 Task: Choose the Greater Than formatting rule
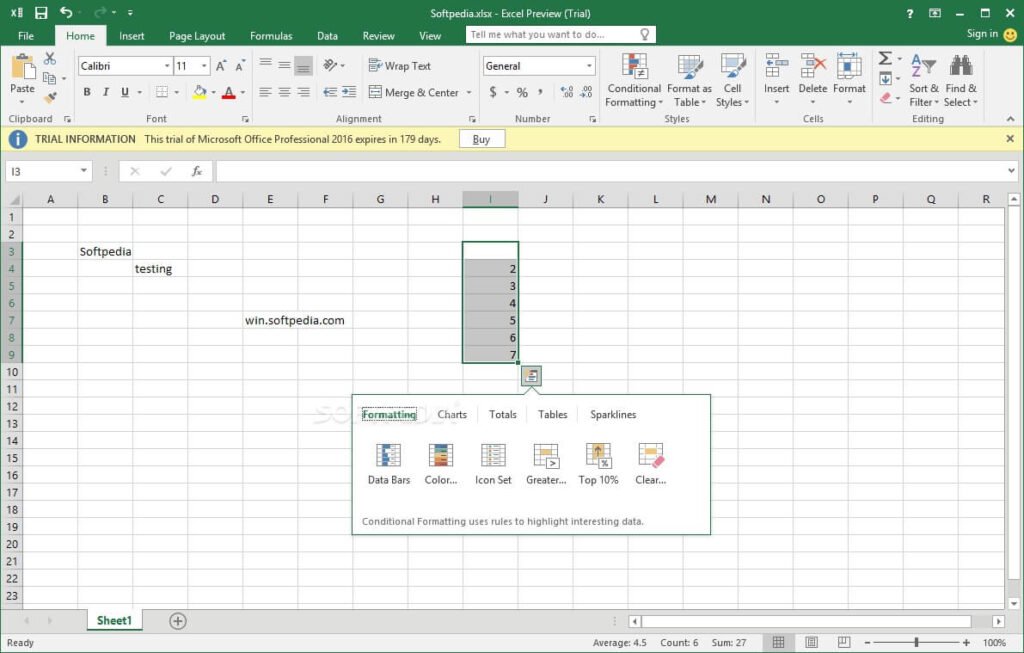click(546, 464)
